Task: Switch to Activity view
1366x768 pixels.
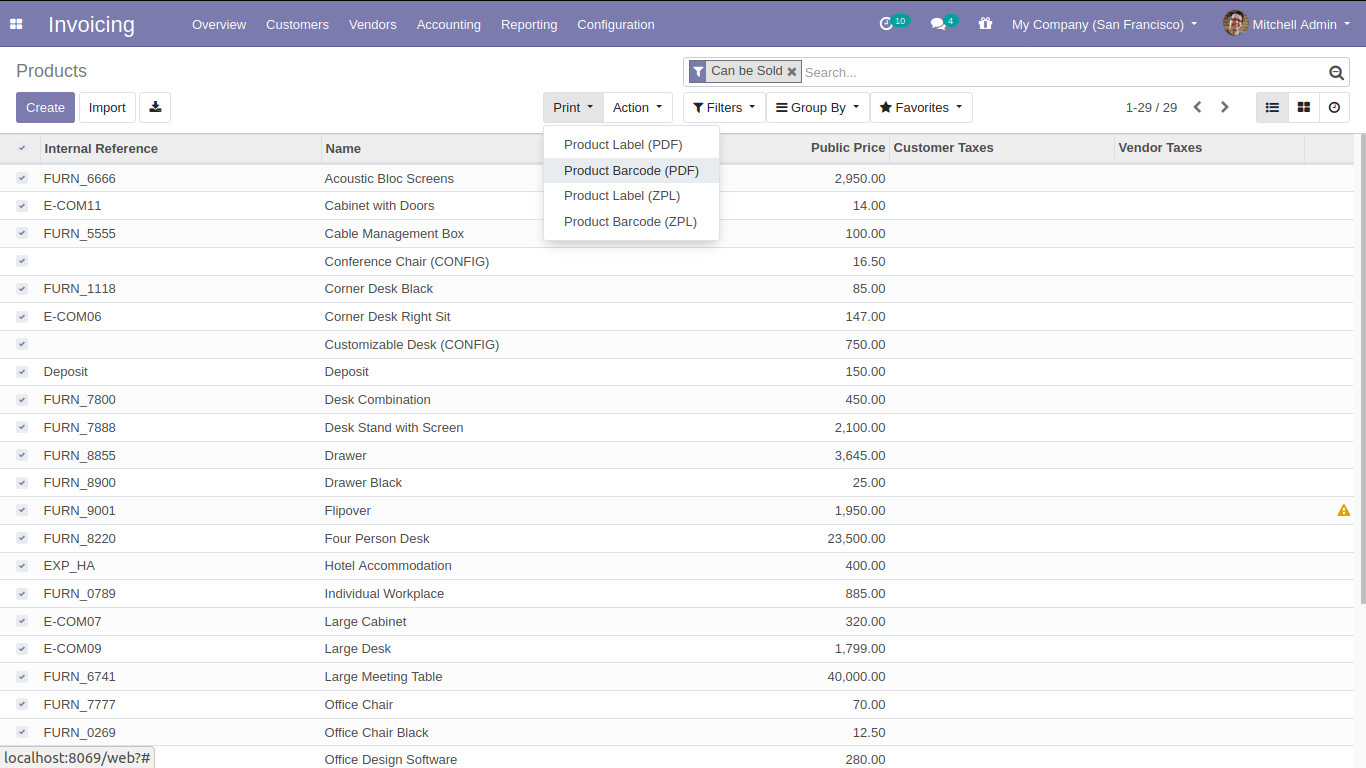Action: [1334, 108]
